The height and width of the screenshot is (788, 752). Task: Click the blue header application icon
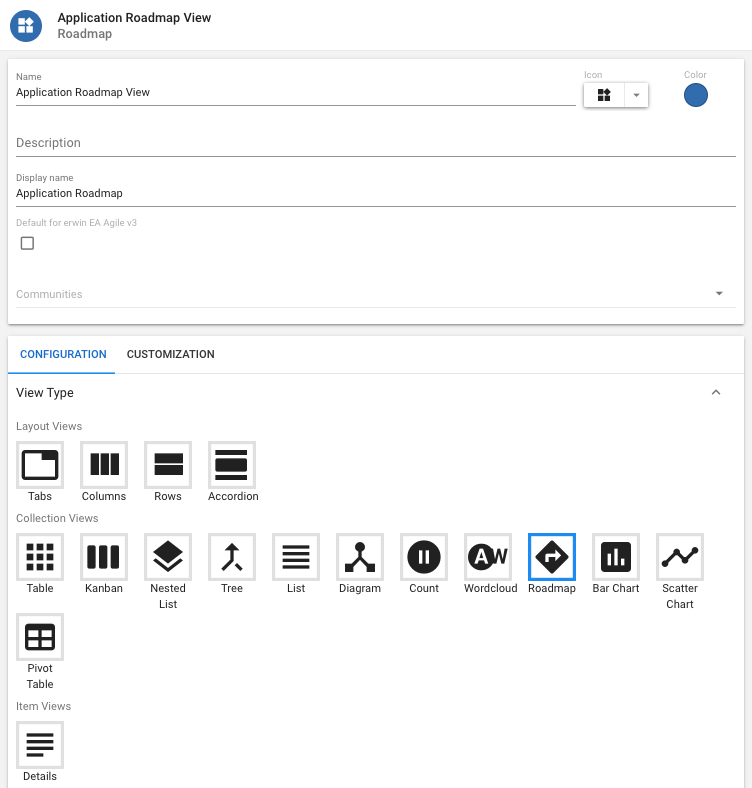tap(26, 26)
